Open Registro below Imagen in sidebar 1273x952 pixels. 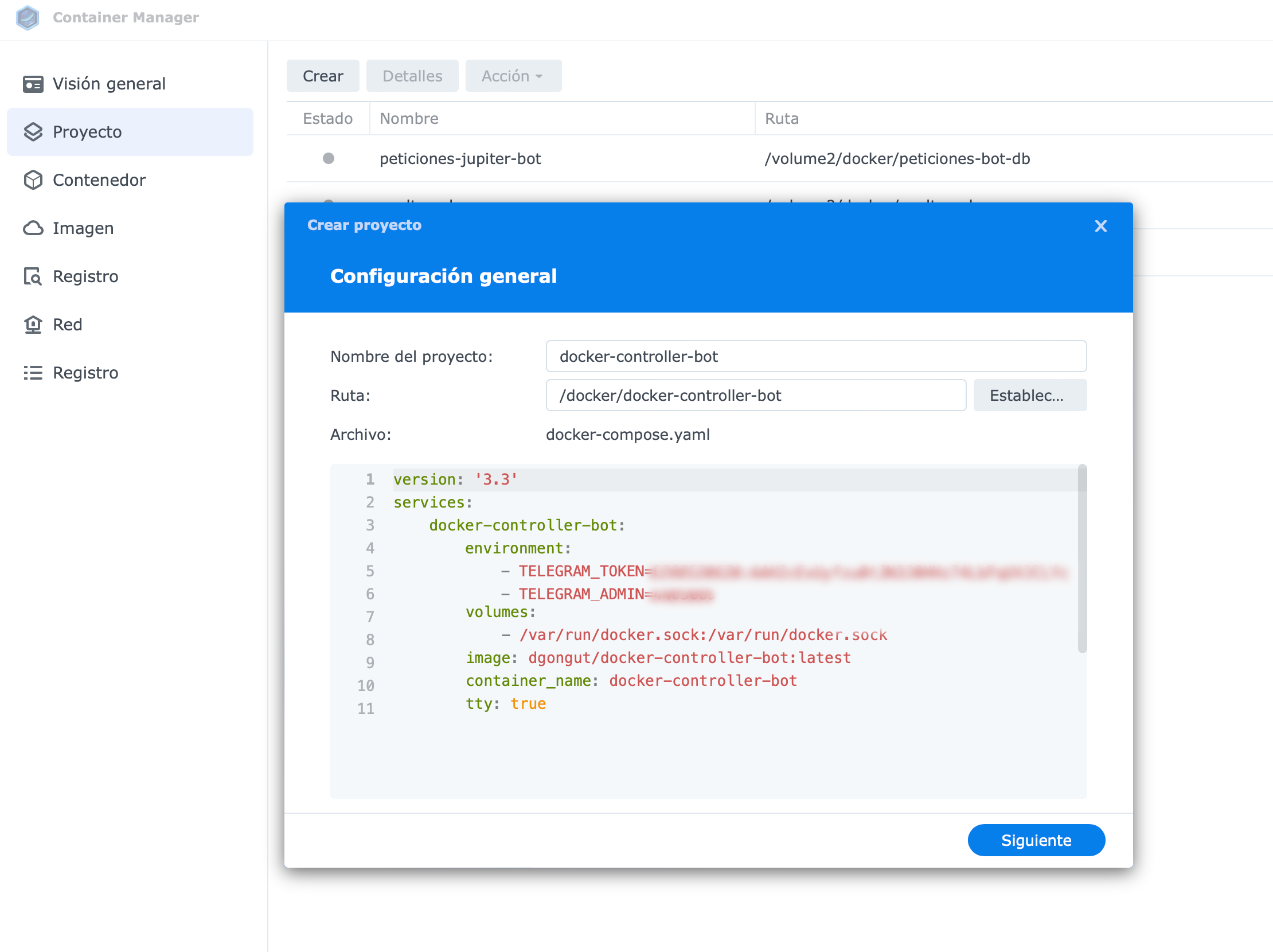(x=130, y=277)
